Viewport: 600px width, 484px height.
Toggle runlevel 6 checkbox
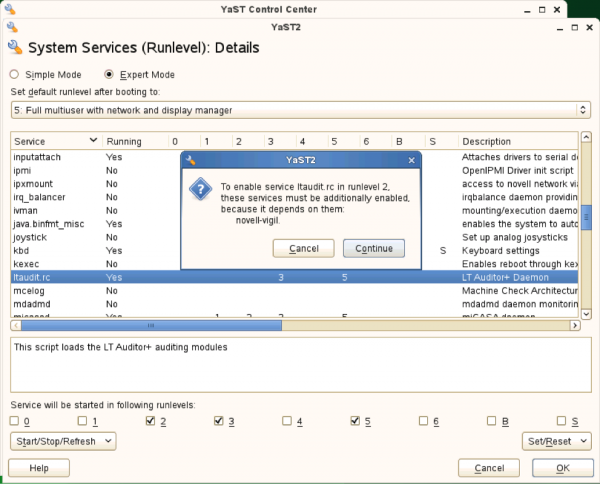click(x=423, y=421)
